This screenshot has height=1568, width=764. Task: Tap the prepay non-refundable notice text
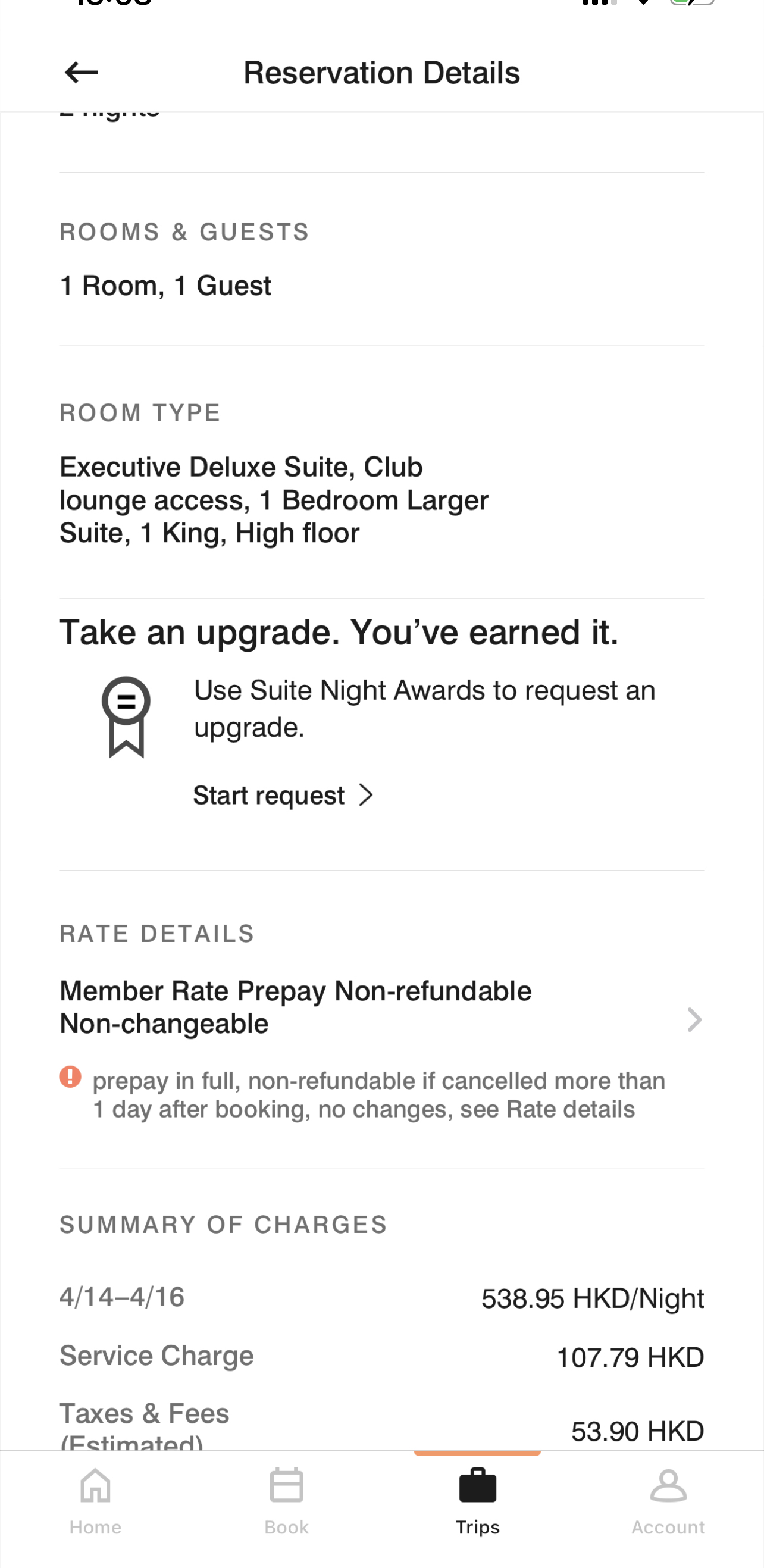(x=378, y=1094)
